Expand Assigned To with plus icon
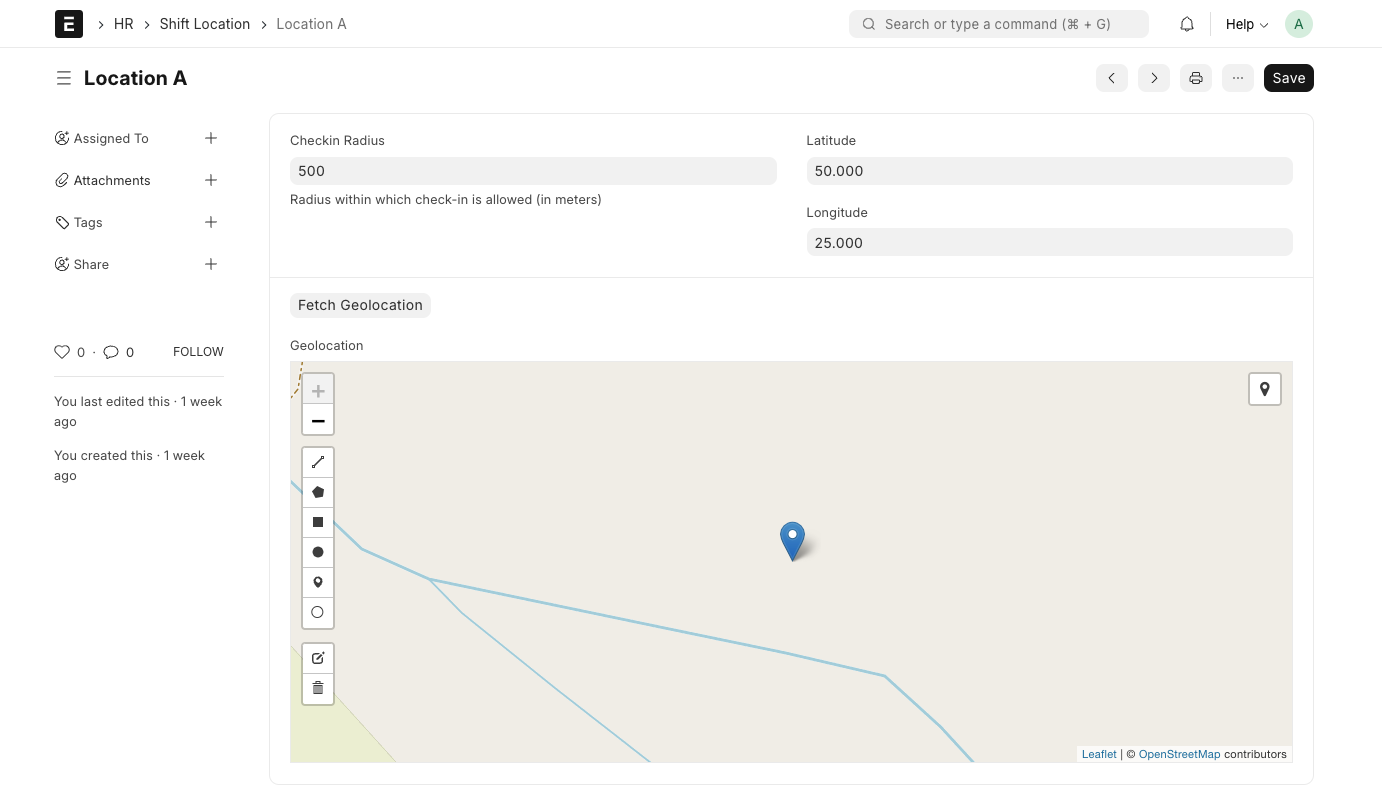 click(x=211, y=138)
